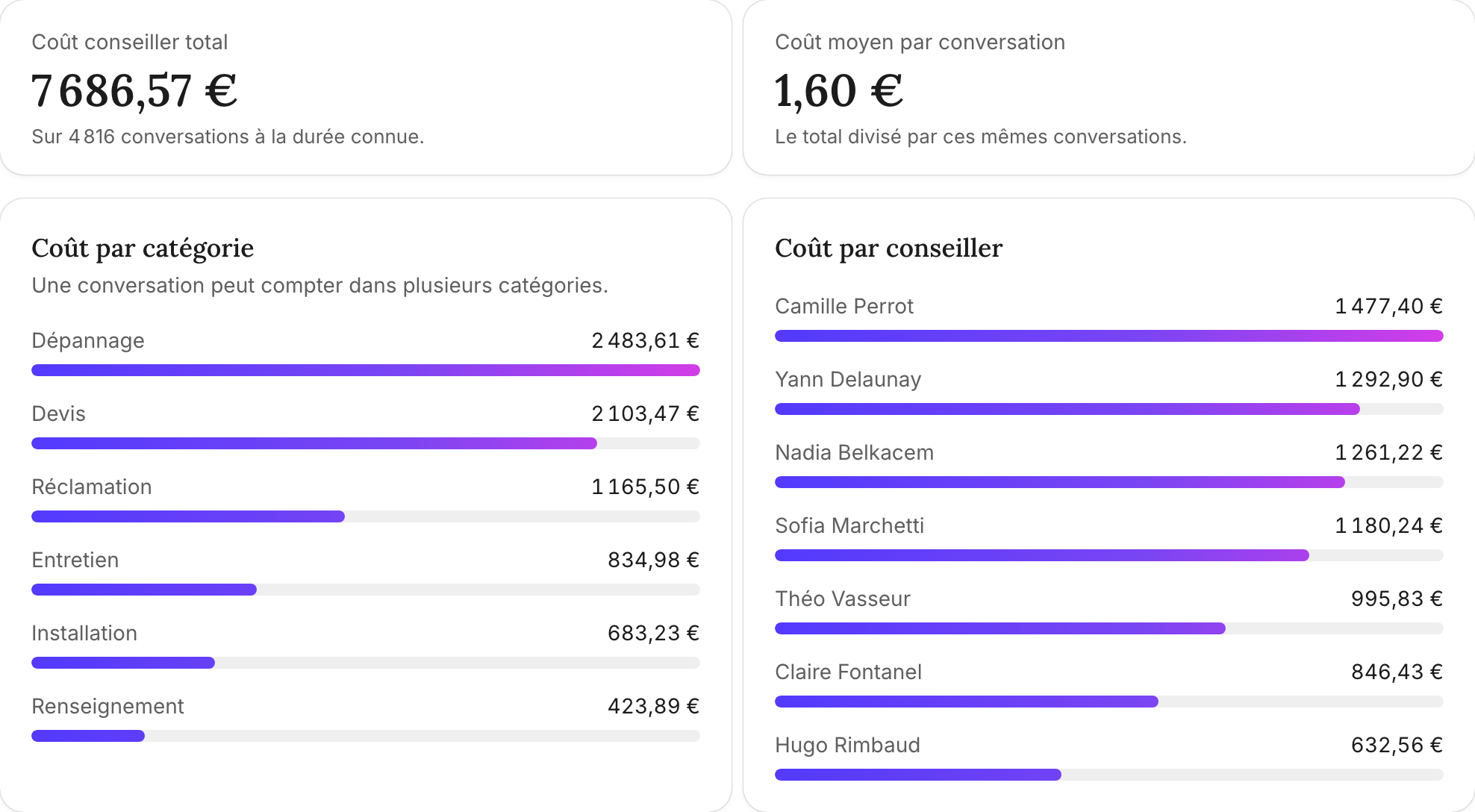
Task: Click the Entretien progress bar
Action: [366, 590]
